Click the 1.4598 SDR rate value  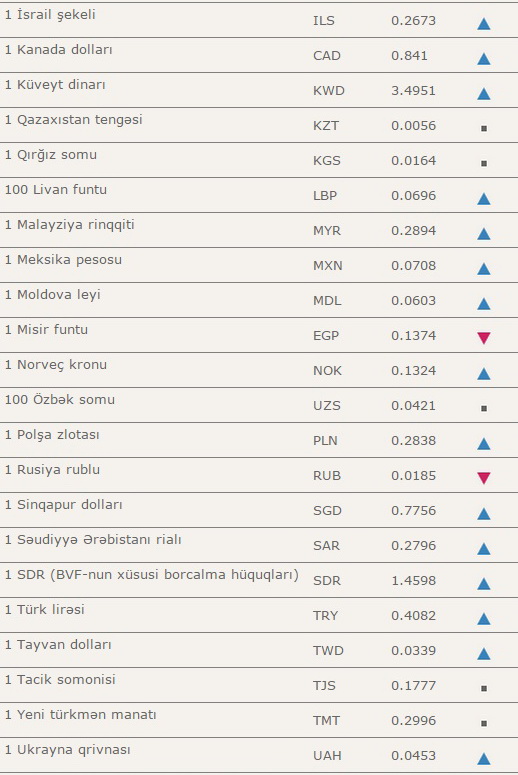413,581
